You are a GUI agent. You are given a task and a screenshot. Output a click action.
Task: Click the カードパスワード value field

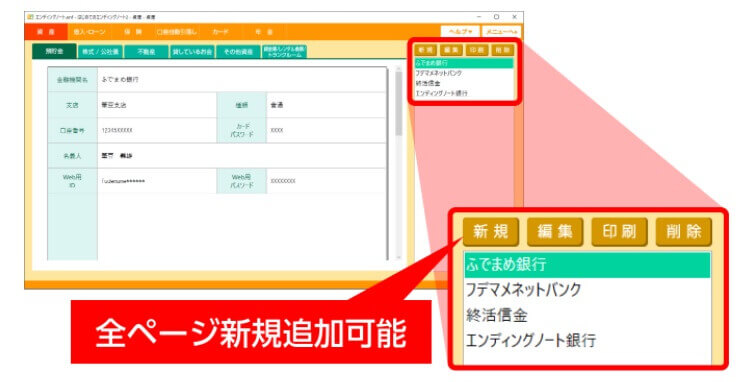click(326, 130)
